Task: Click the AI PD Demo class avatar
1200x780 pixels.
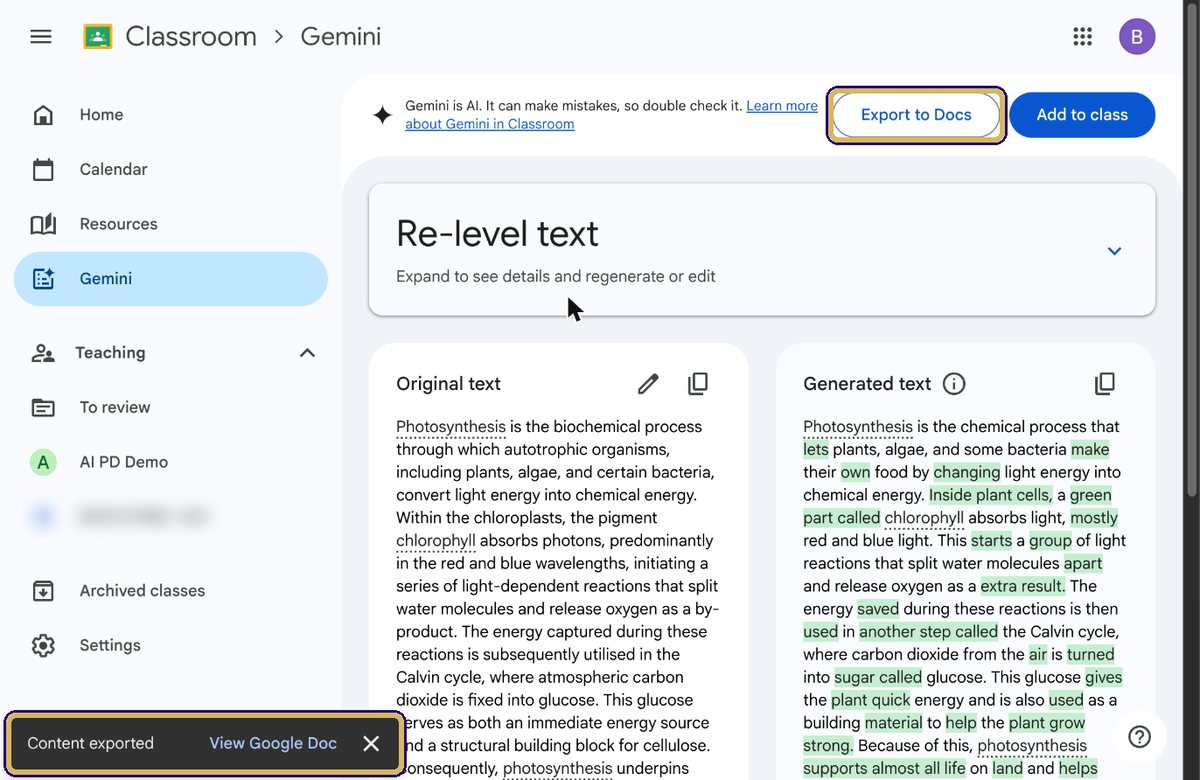Action: click(43, 462)
